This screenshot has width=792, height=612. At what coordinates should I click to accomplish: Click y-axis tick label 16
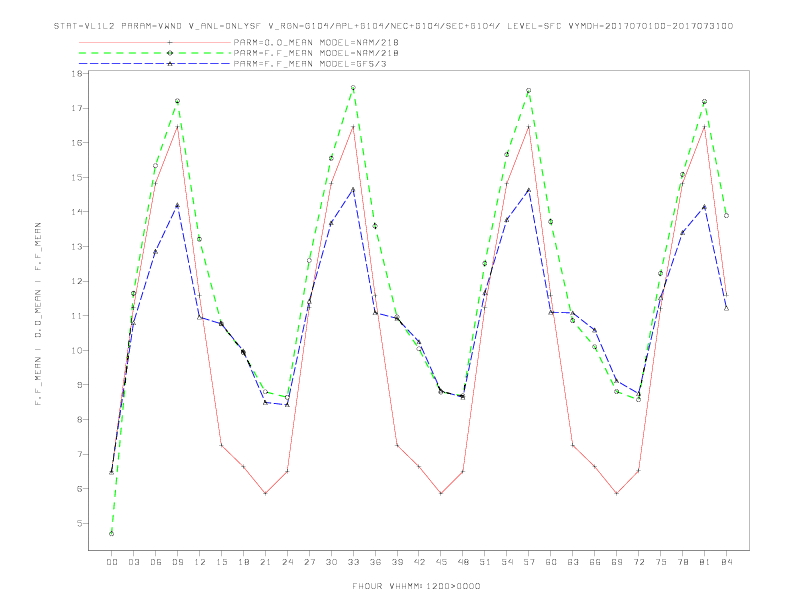coord(77,143)
